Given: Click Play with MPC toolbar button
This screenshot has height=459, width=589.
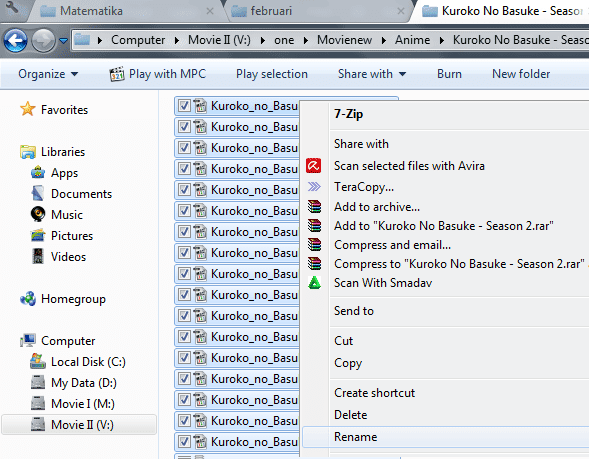Looking at the screenshot, I should [x=158, y=74].
